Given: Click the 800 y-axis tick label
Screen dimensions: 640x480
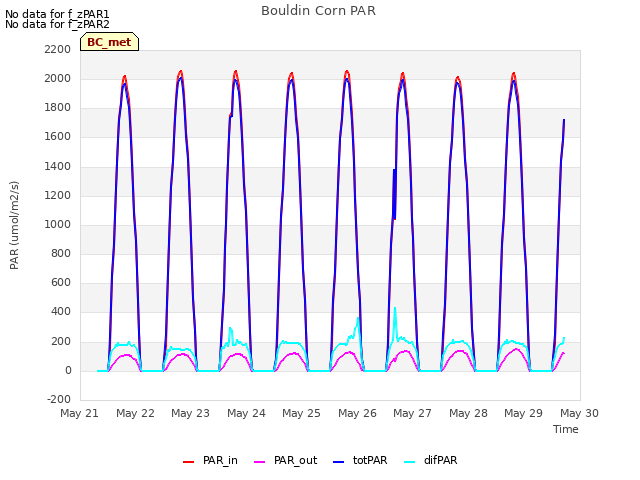Looking at the screenshot, I should [x=61, y=253].
